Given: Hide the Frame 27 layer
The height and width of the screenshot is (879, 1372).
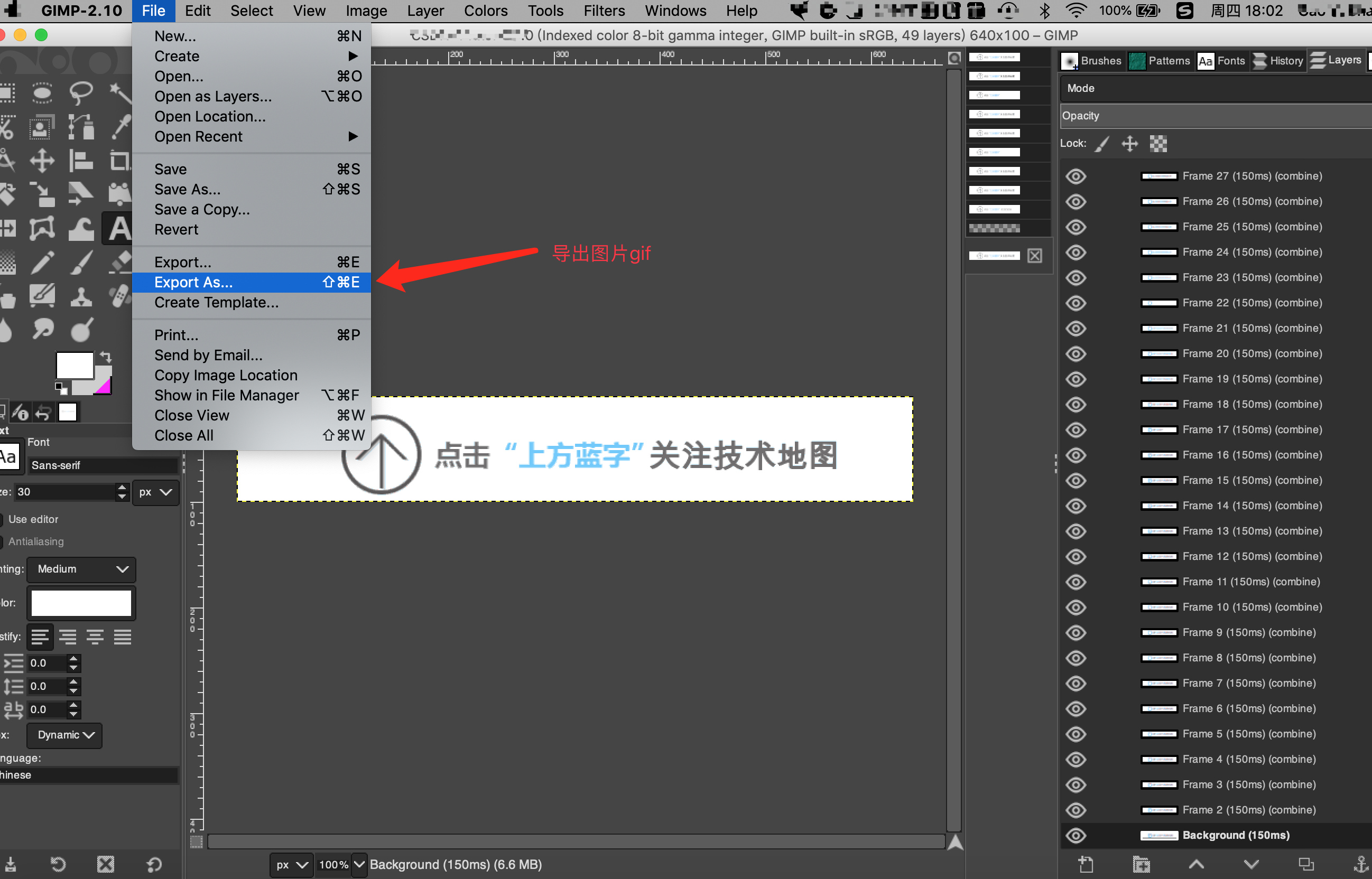Looking at the screenshot, I should tap(1076, 176).
